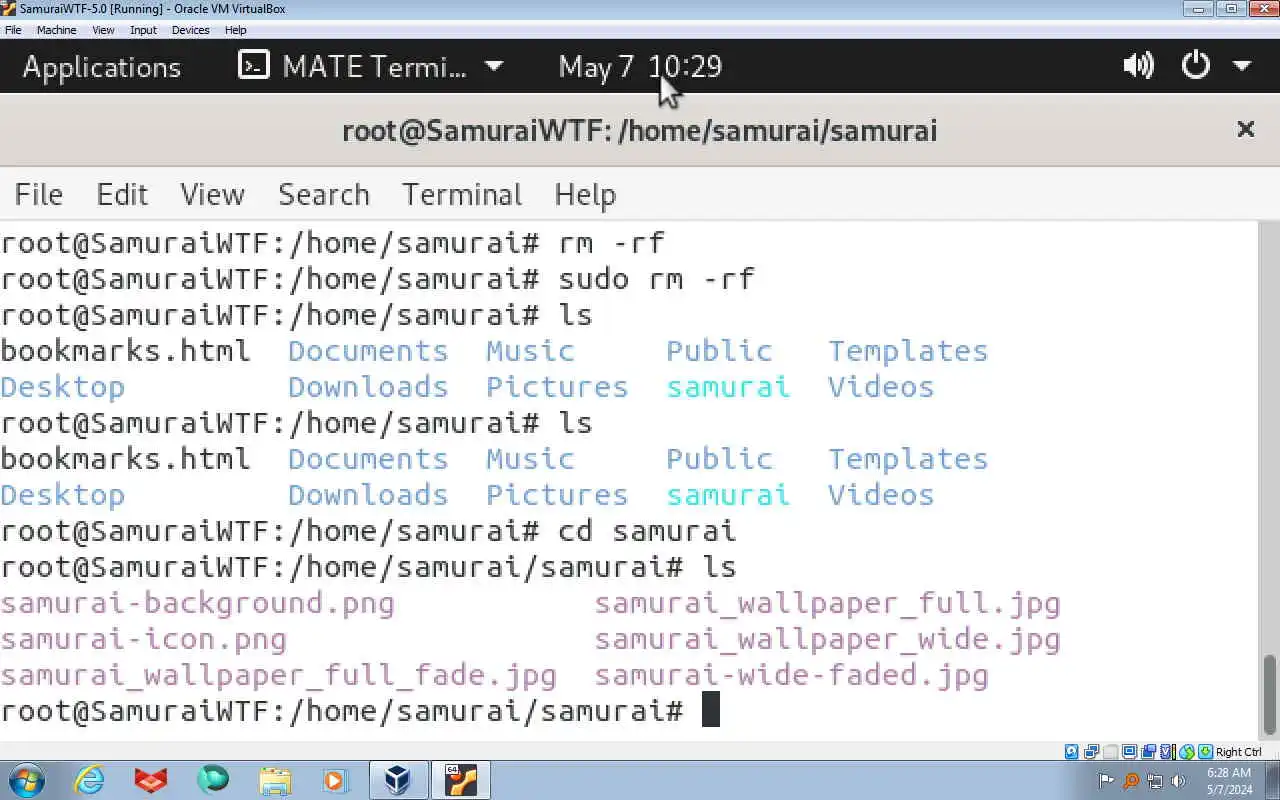Open Windows volume speaker in tray

pos(1178,781)
